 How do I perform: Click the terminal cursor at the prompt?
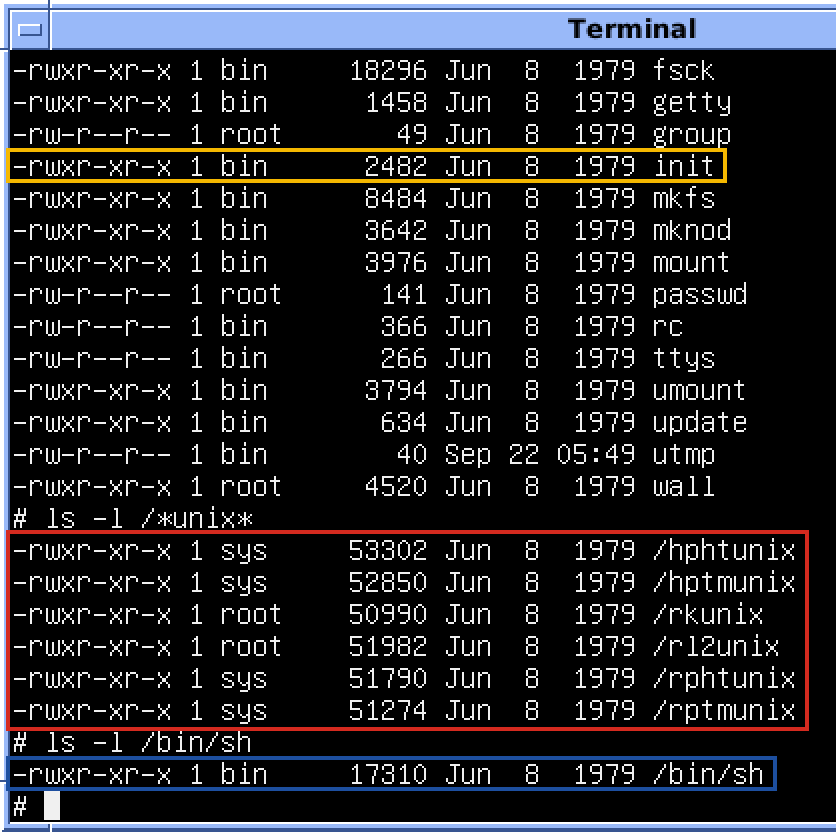(52, 806)
